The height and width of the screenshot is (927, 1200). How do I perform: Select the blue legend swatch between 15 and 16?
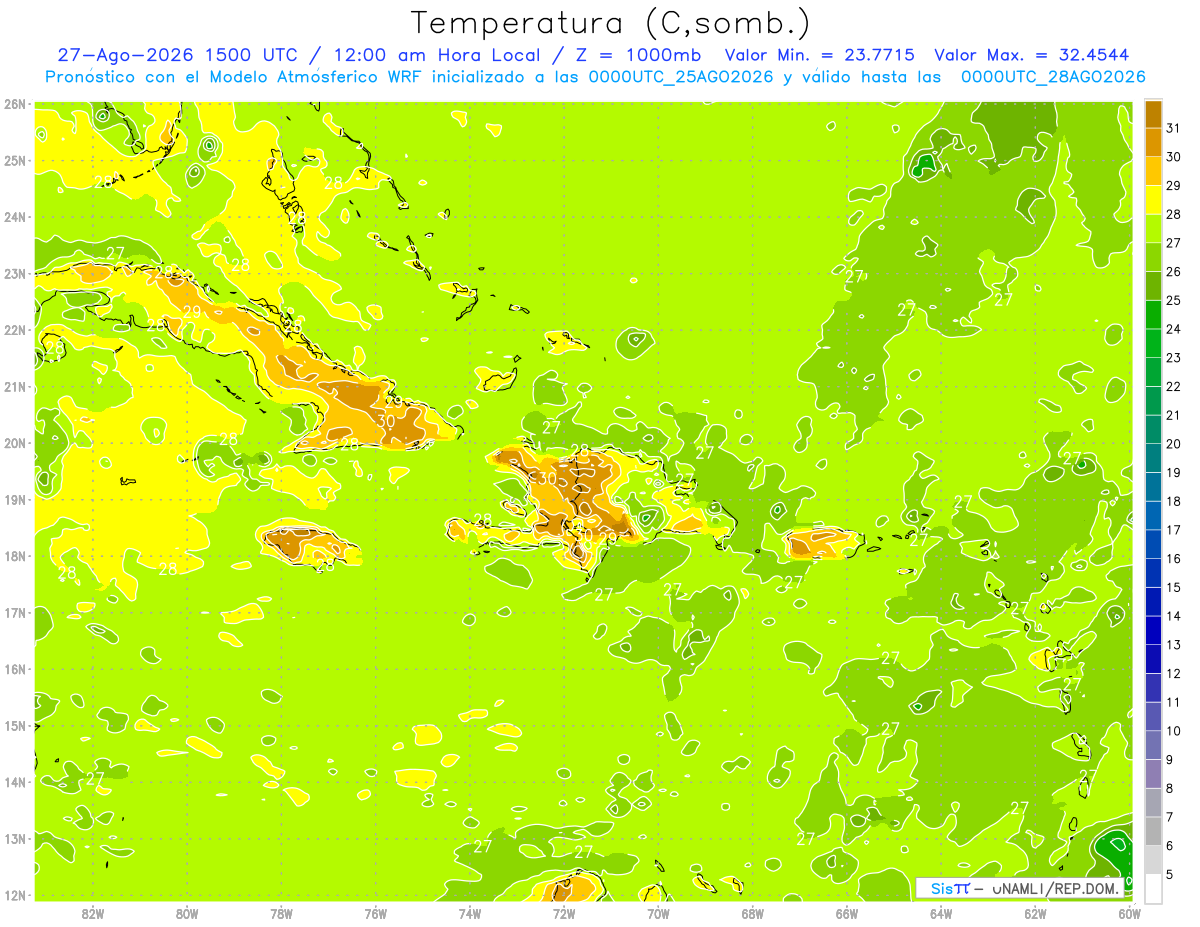point(1153,573)
